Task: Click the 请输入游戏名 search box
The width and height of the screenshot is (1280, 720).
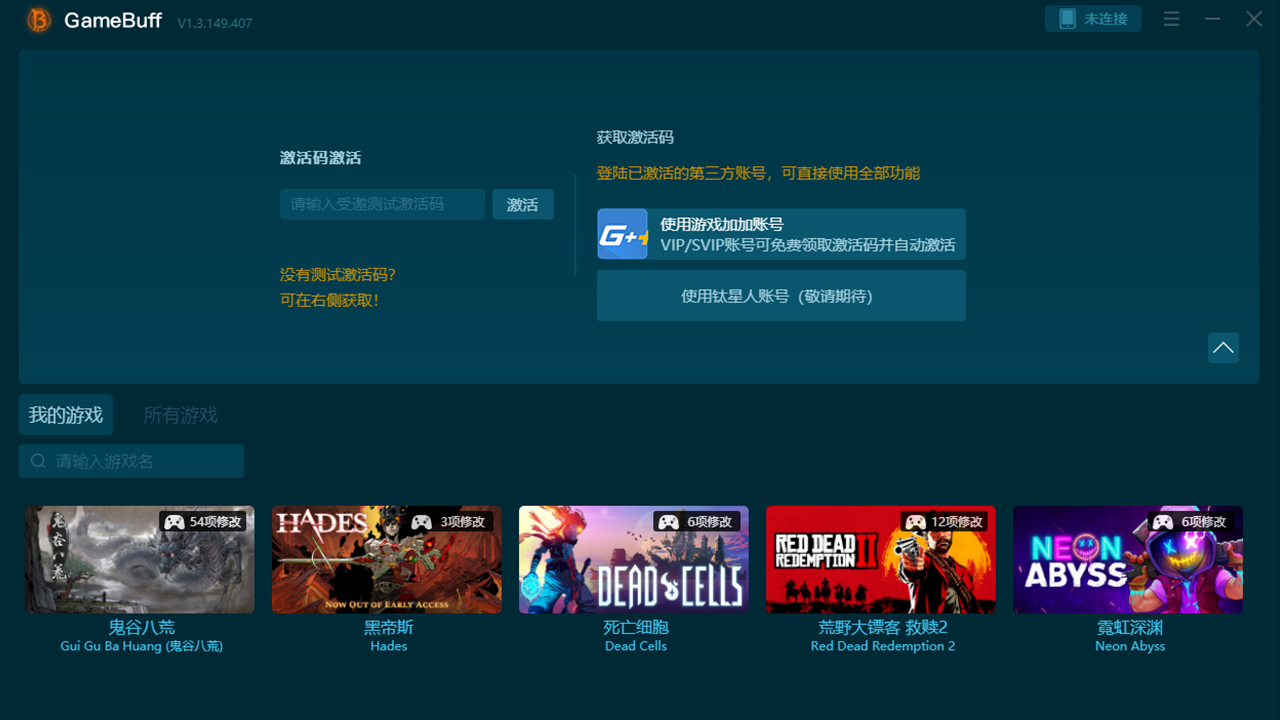Action: (131, 461)
